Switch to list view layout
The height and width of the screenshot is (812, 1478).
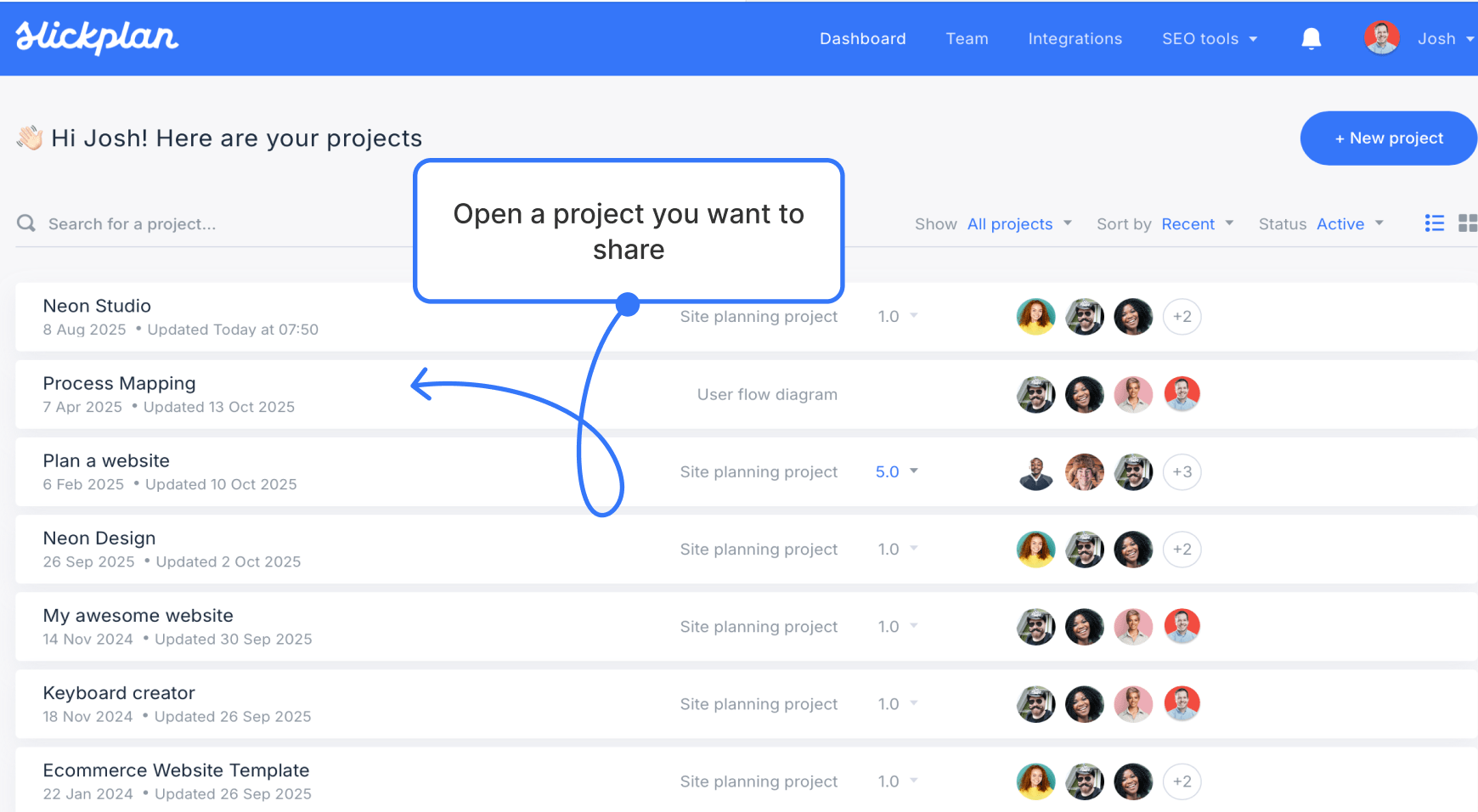pyautogui.click(x=1434, y=223)
